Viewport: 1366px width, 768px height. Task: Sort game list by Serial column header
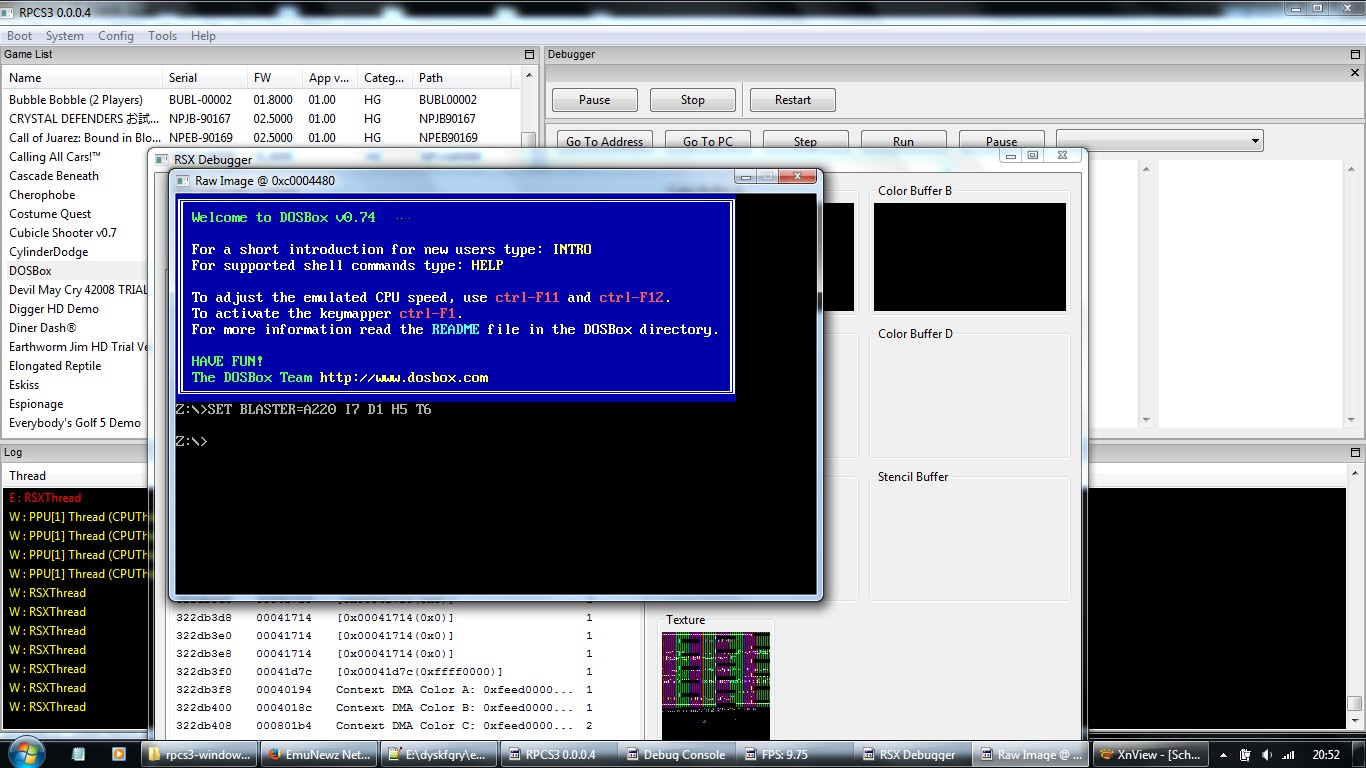coord(183,78)
